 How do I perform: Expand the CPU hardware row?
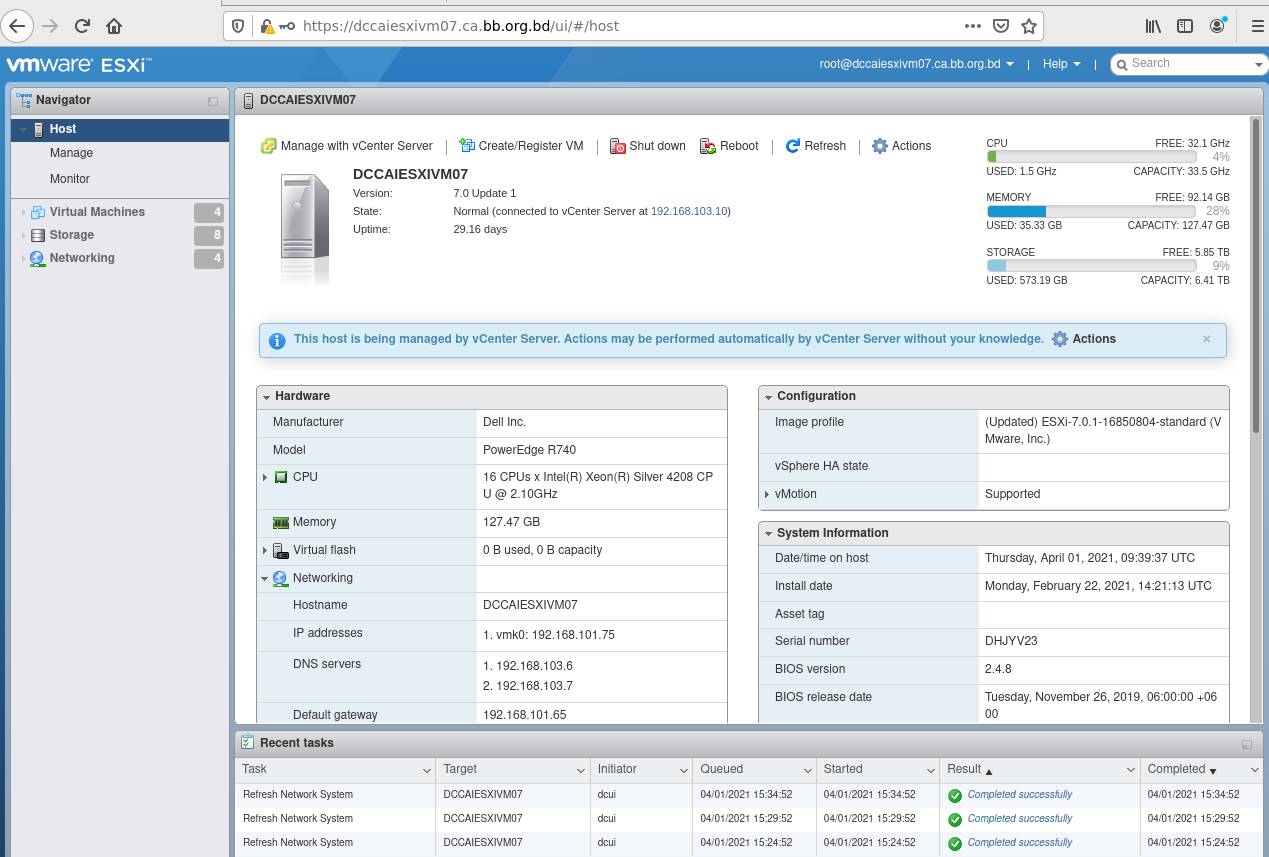click(265, 478)
